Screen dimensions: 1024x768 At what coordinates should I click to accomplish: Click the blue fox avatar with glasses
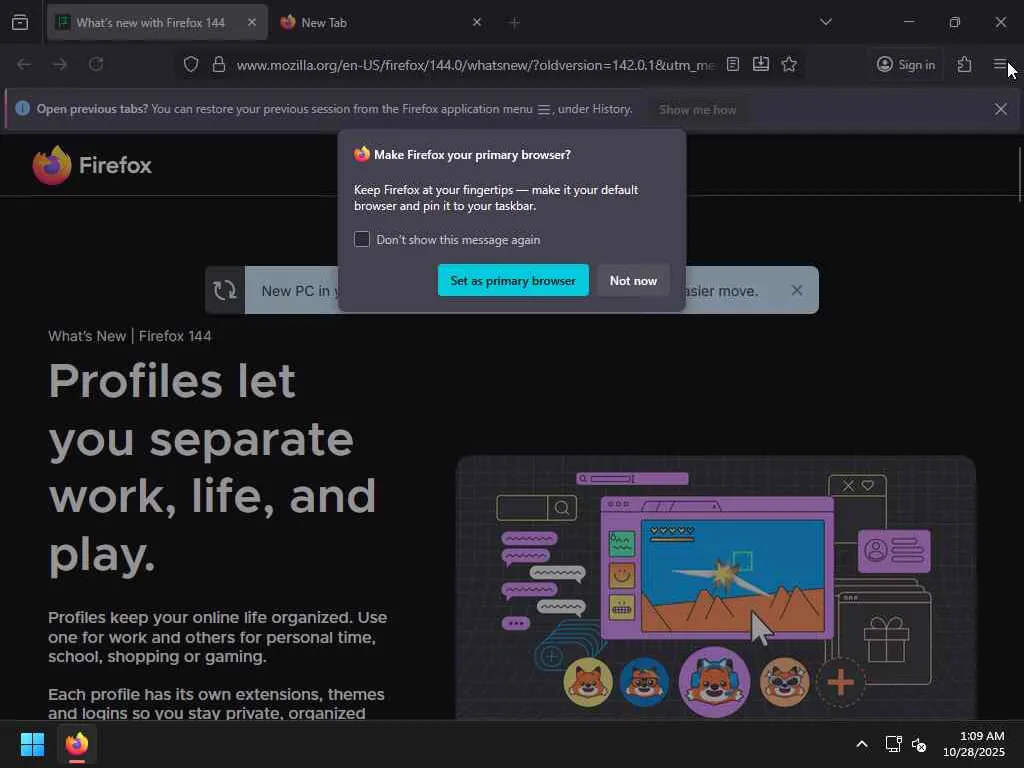pos(645,682)
